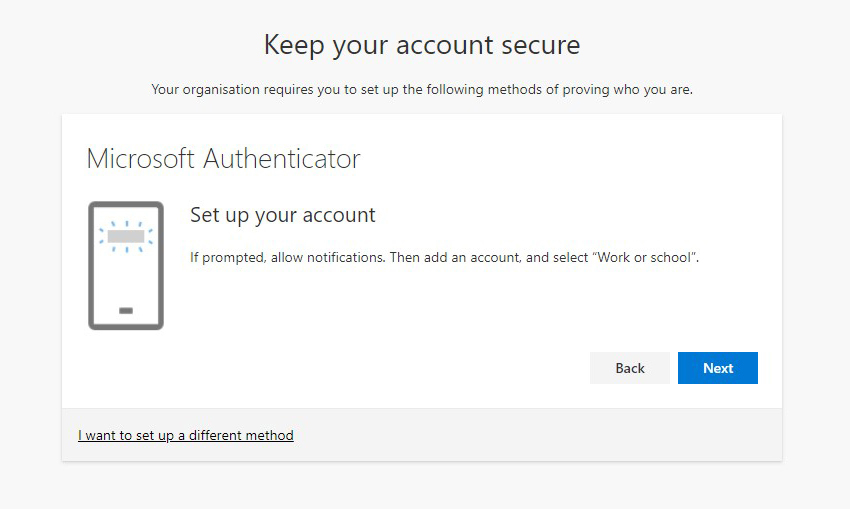The height and width of the screenshot is (509, 850).
Task: Click the notification banner on the phone graphic
Action: pos(126,237)
